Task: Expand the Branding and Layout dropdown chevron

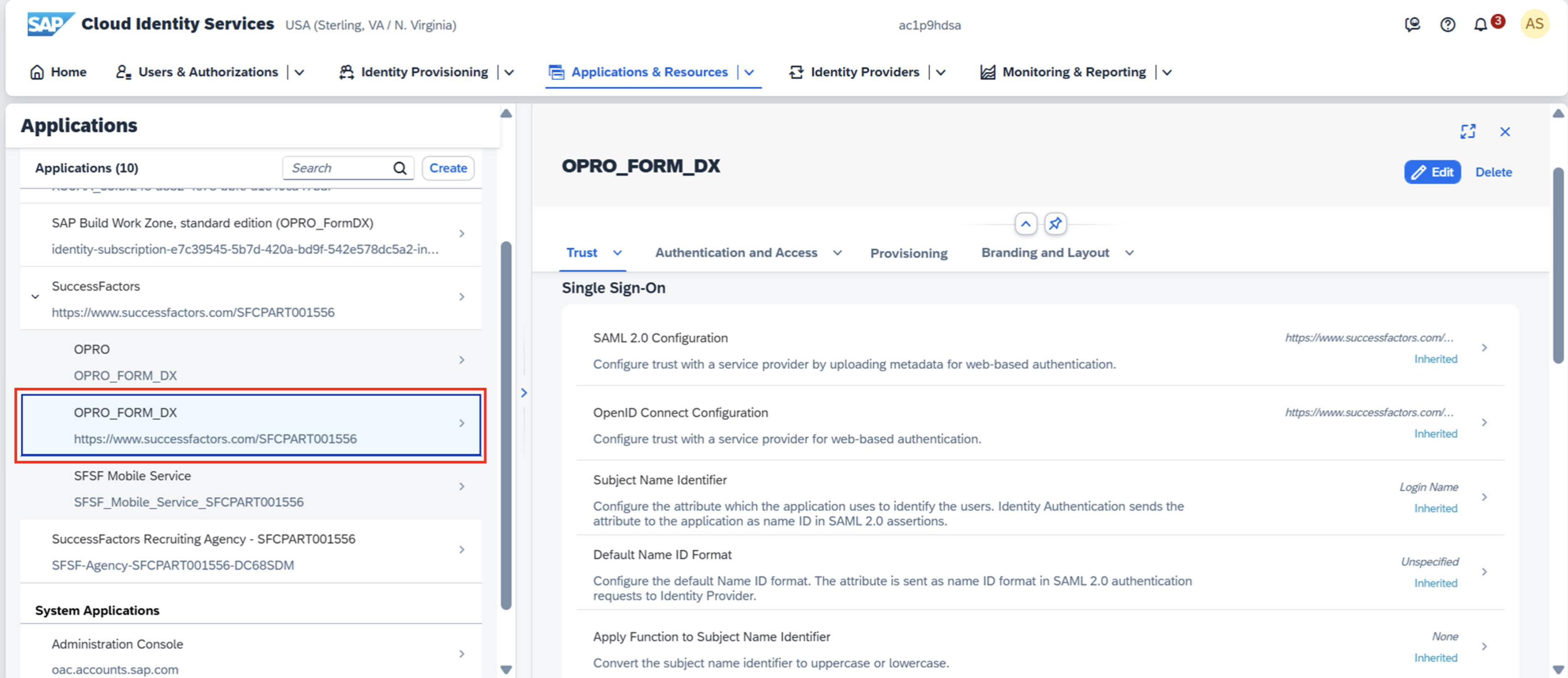Action: (1129, 253)
